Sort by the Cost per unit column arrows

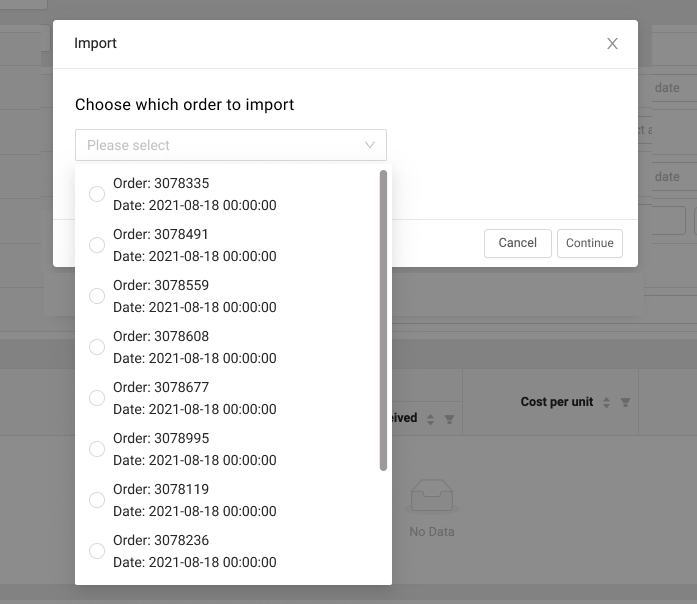[x=604, y=402]
